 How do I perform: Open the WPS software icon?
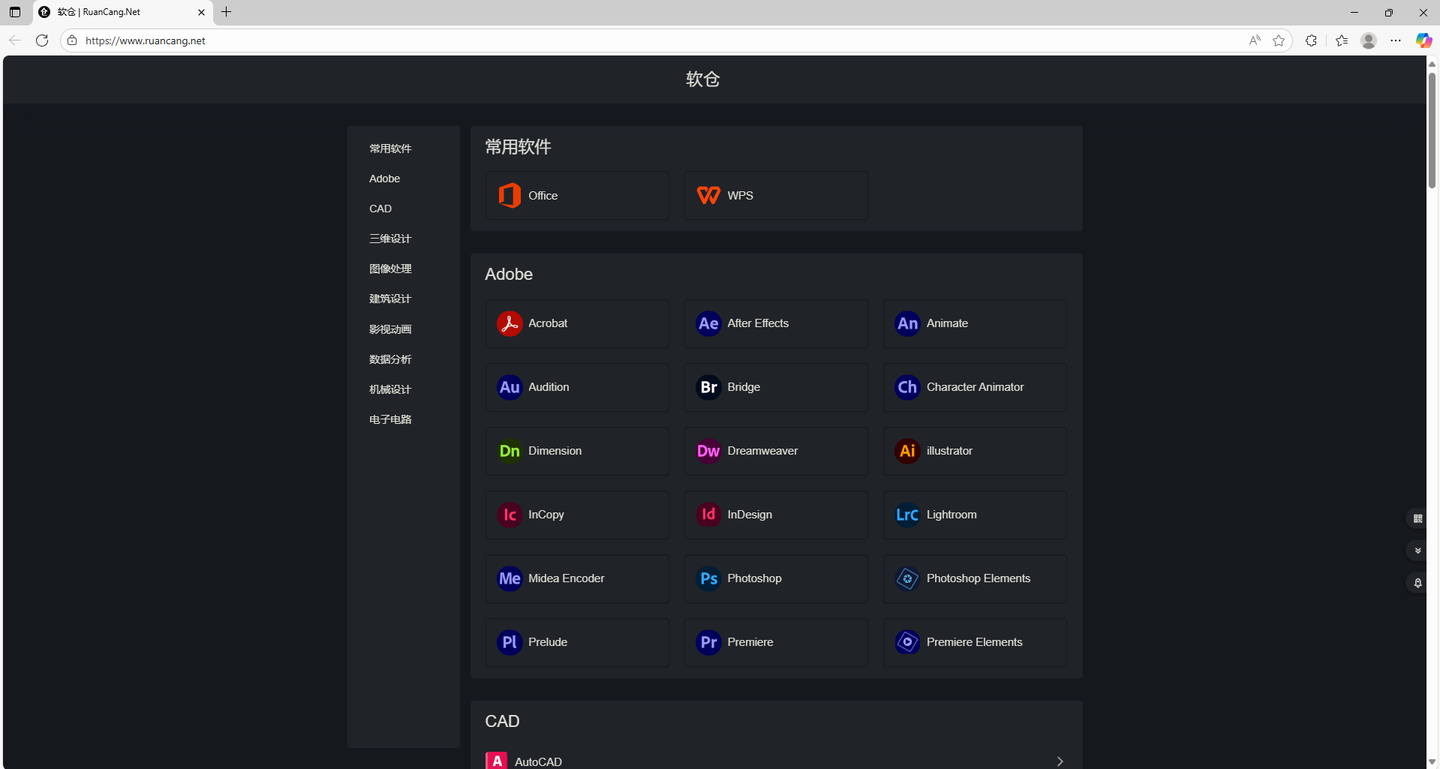point(709,196)
